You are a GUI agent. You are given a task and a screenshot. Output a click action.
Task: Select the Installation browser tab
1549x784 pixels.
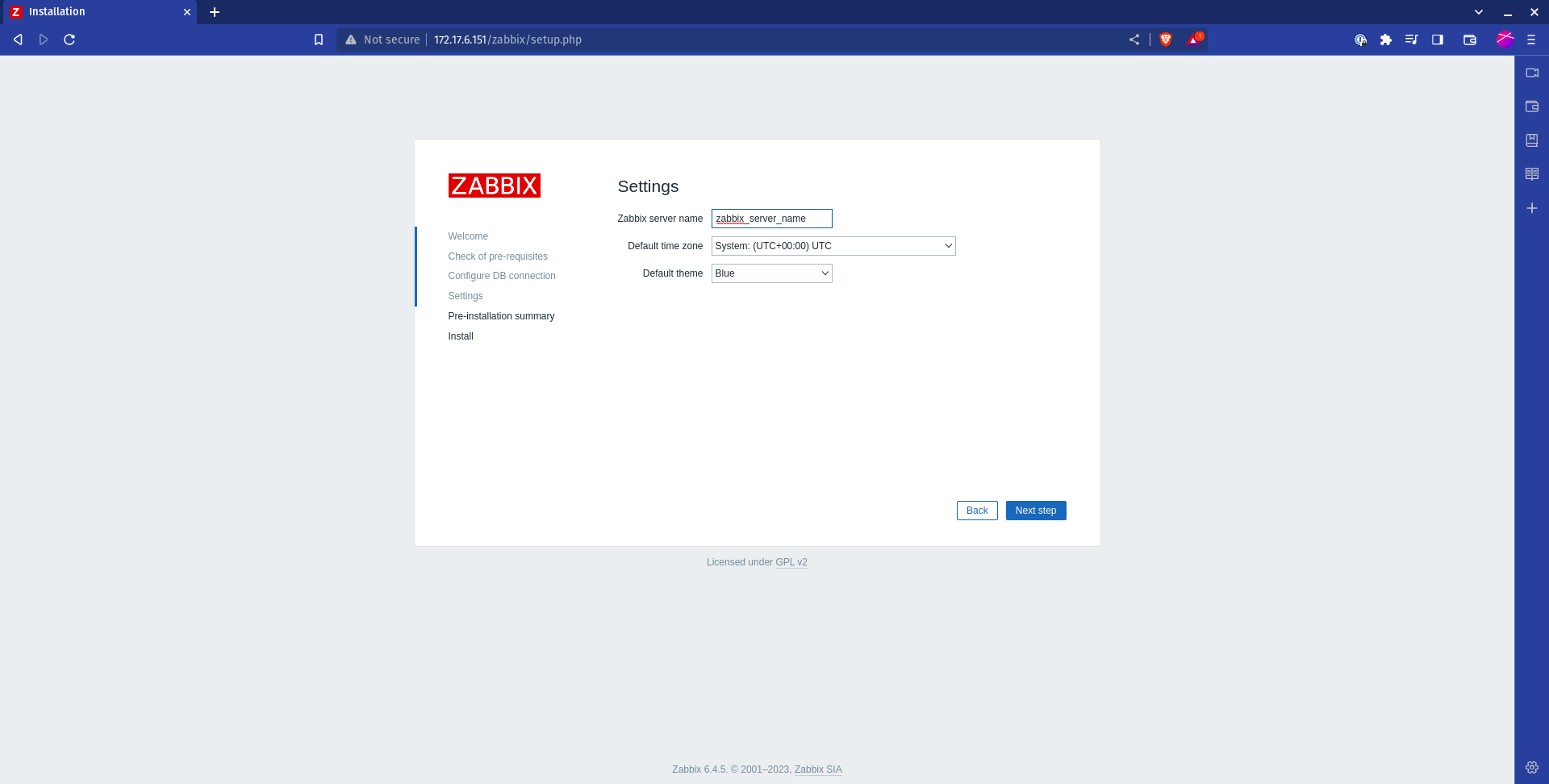coord(98,12)
